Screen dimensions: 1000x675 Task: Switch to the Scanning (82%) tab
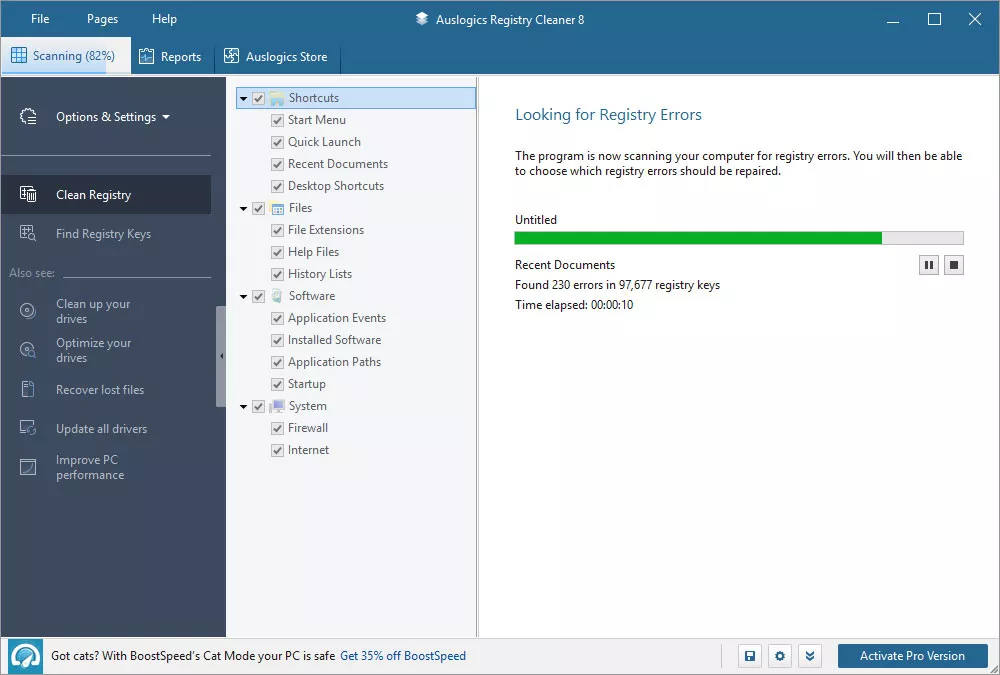[66, 56]
